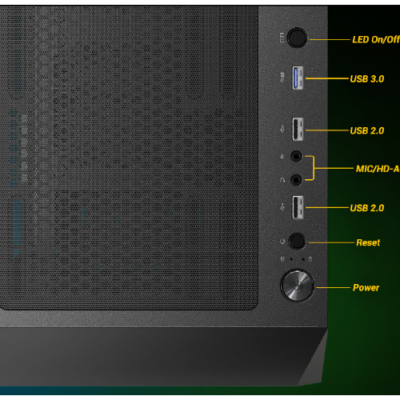Click the "USB 2.0" label above MIC/HD-A label
This screenshot has width=400, height=400.
[367, 131]
